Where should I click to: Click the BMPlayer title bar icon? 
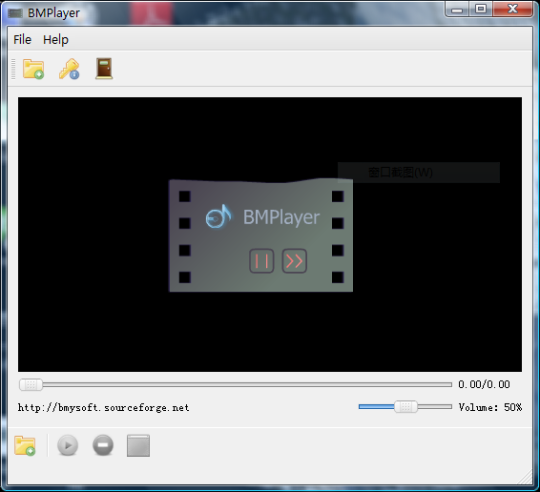tap(15, 13)
